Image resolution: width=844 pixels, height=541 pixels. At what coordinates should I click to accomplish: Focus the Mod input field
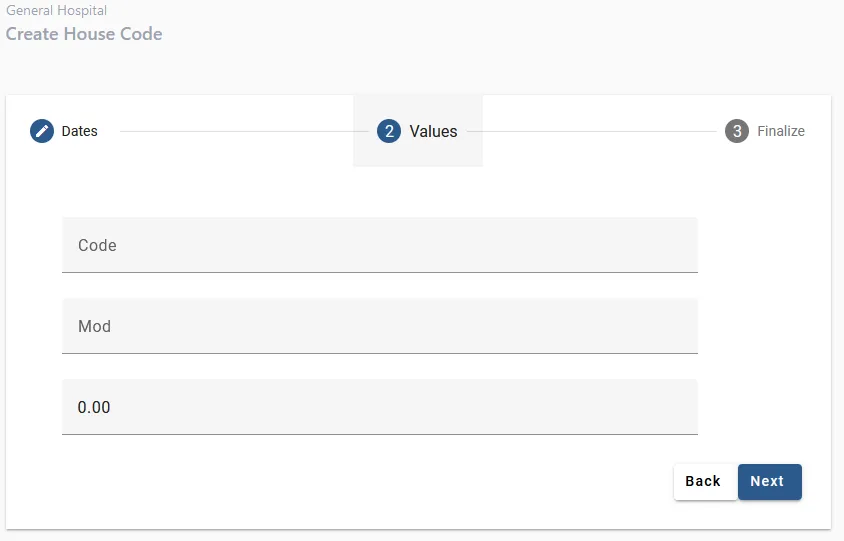(x=380, y=326)
